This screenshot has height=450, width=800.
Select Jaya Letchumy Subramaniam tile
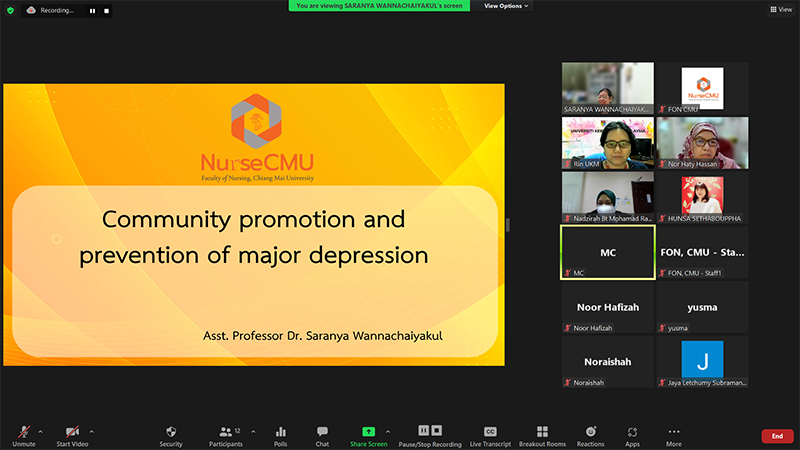click(x=702, y=362)
